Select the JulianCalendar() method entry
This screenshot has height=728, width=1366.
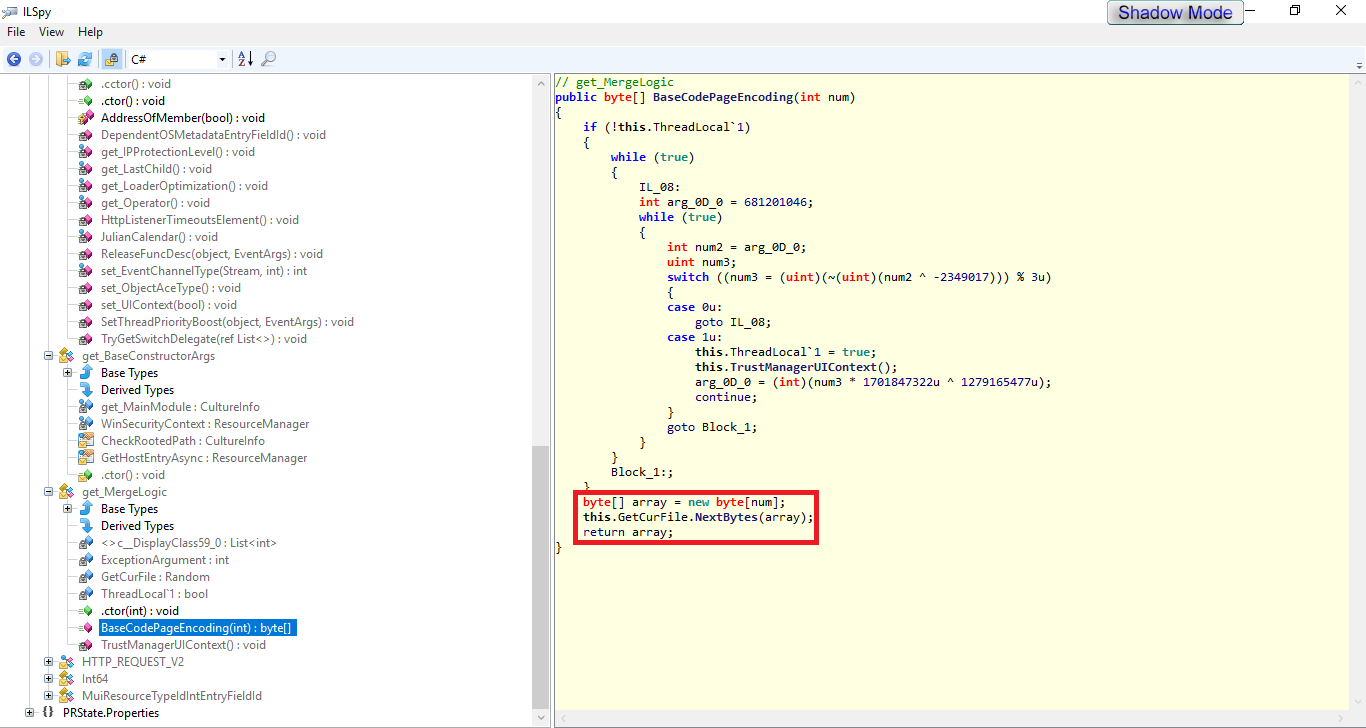click(x=159, y=237)
